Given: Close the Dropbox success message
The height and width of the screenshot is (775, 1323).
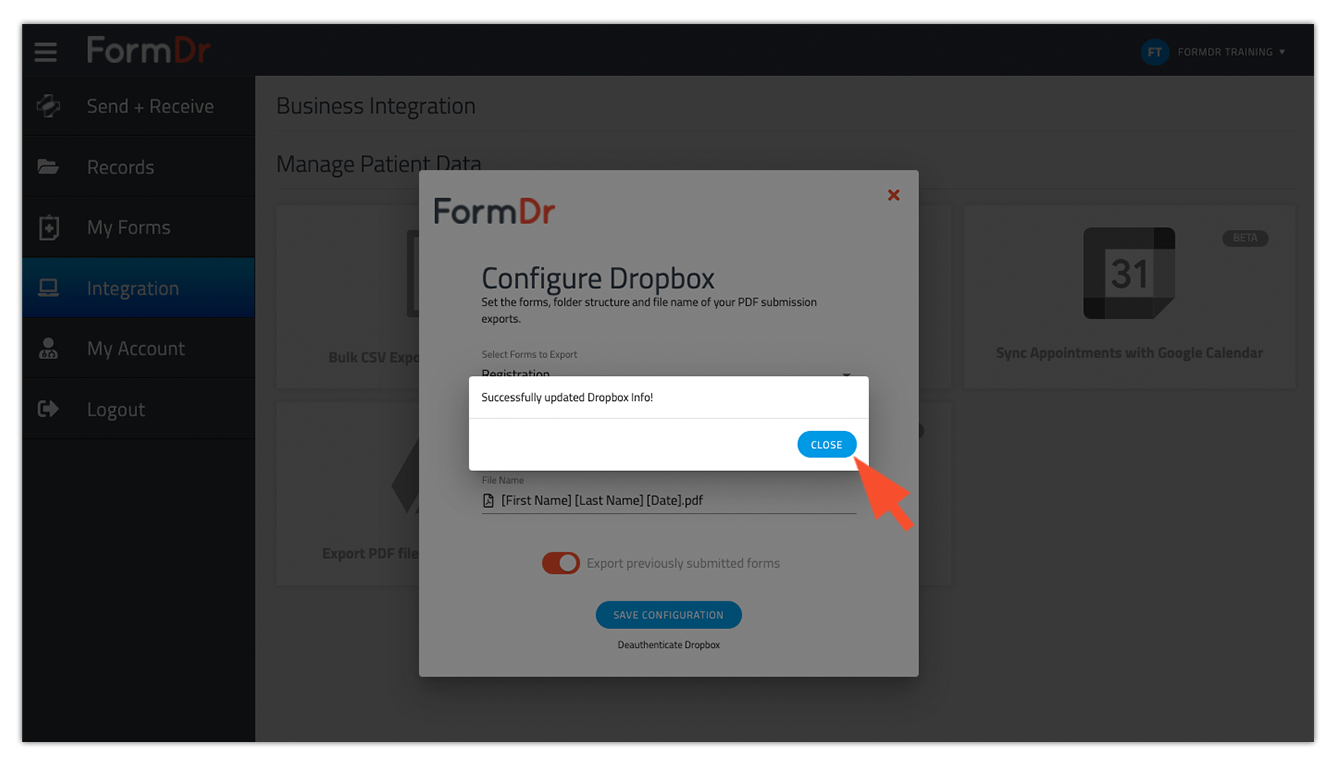Looking at the screenshot, I should 826,445.
